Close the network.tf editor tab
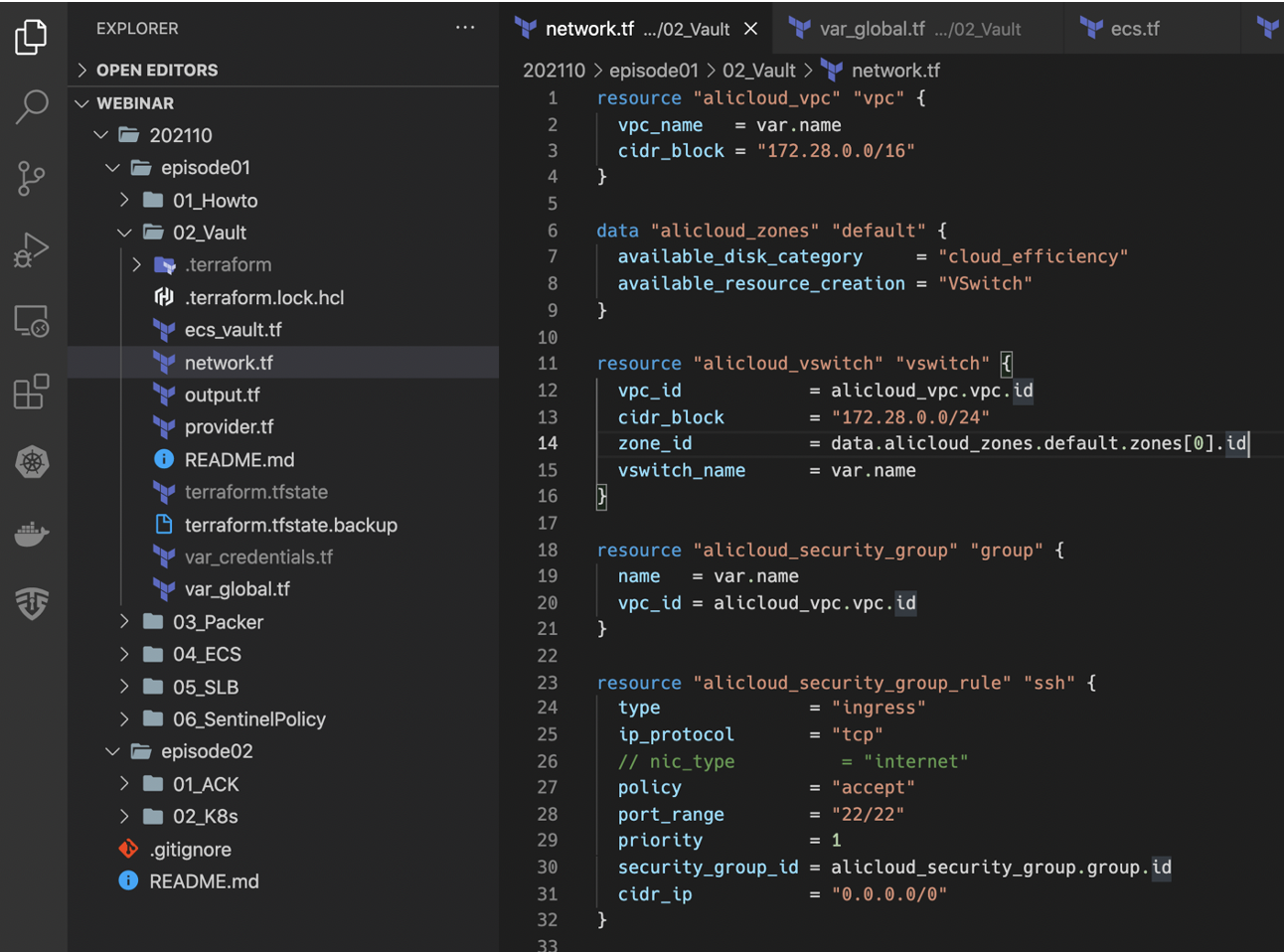Viewport: 1284px width, 952px height. (x=751, y=29)
